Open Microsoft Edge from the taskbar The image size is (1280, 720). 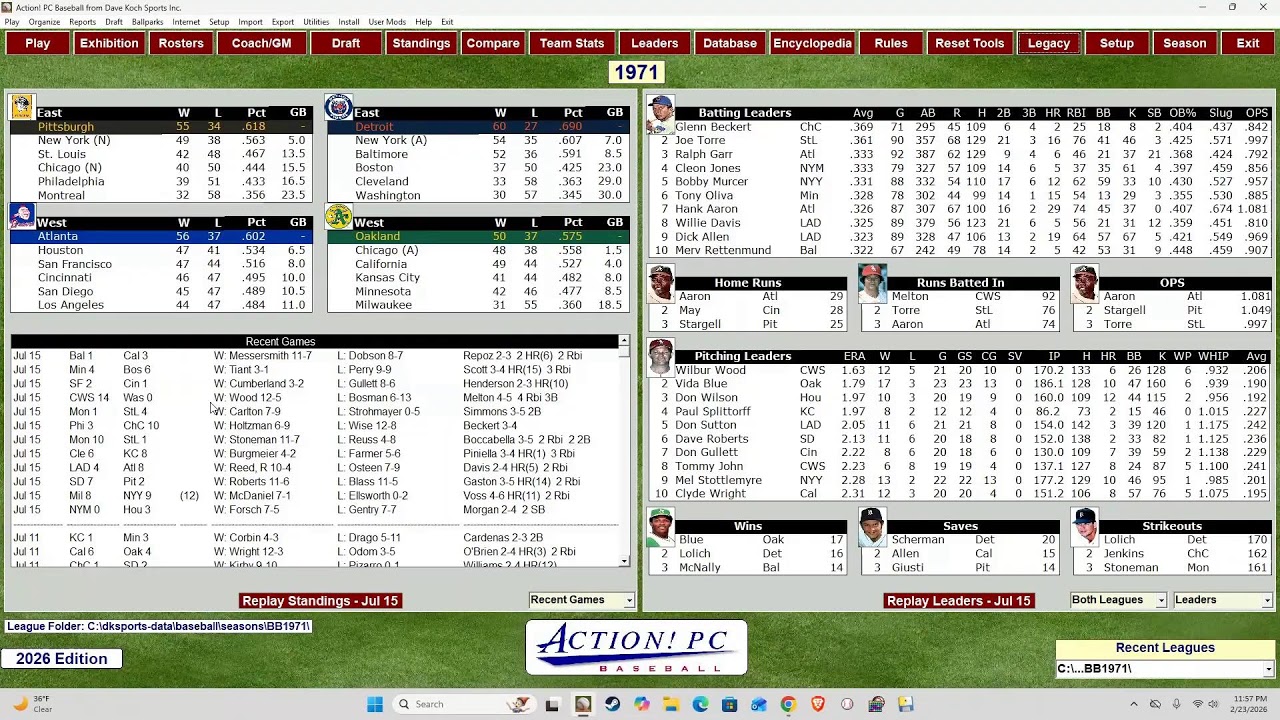click(x=700, y=704)
